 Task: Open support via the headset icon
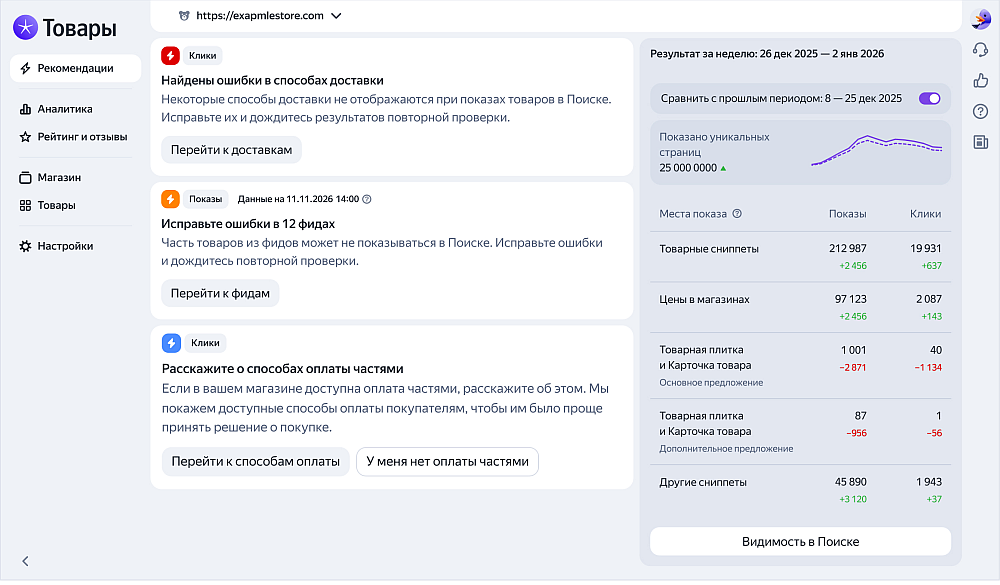click(x=981, y=50)
